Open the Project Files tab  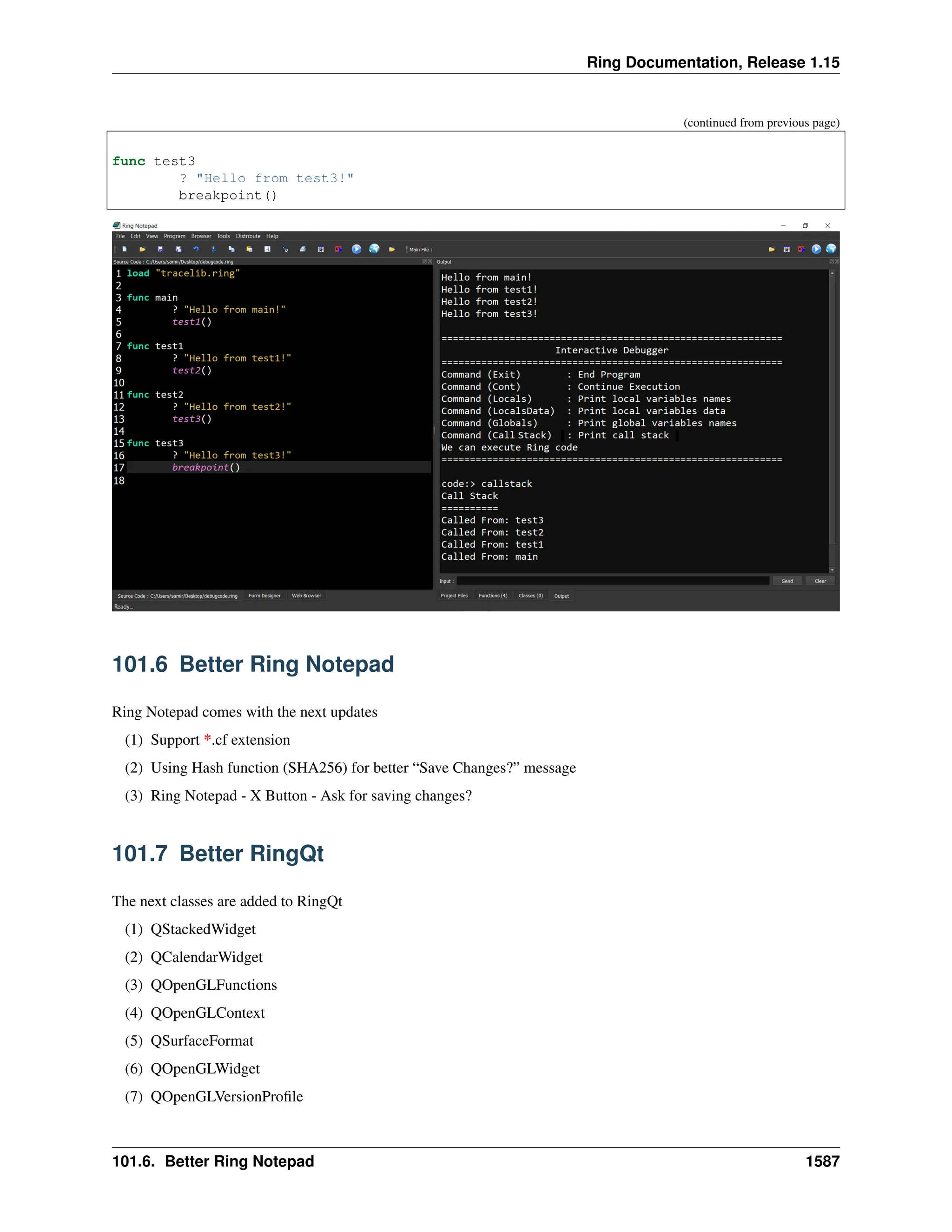click(454, 596)
